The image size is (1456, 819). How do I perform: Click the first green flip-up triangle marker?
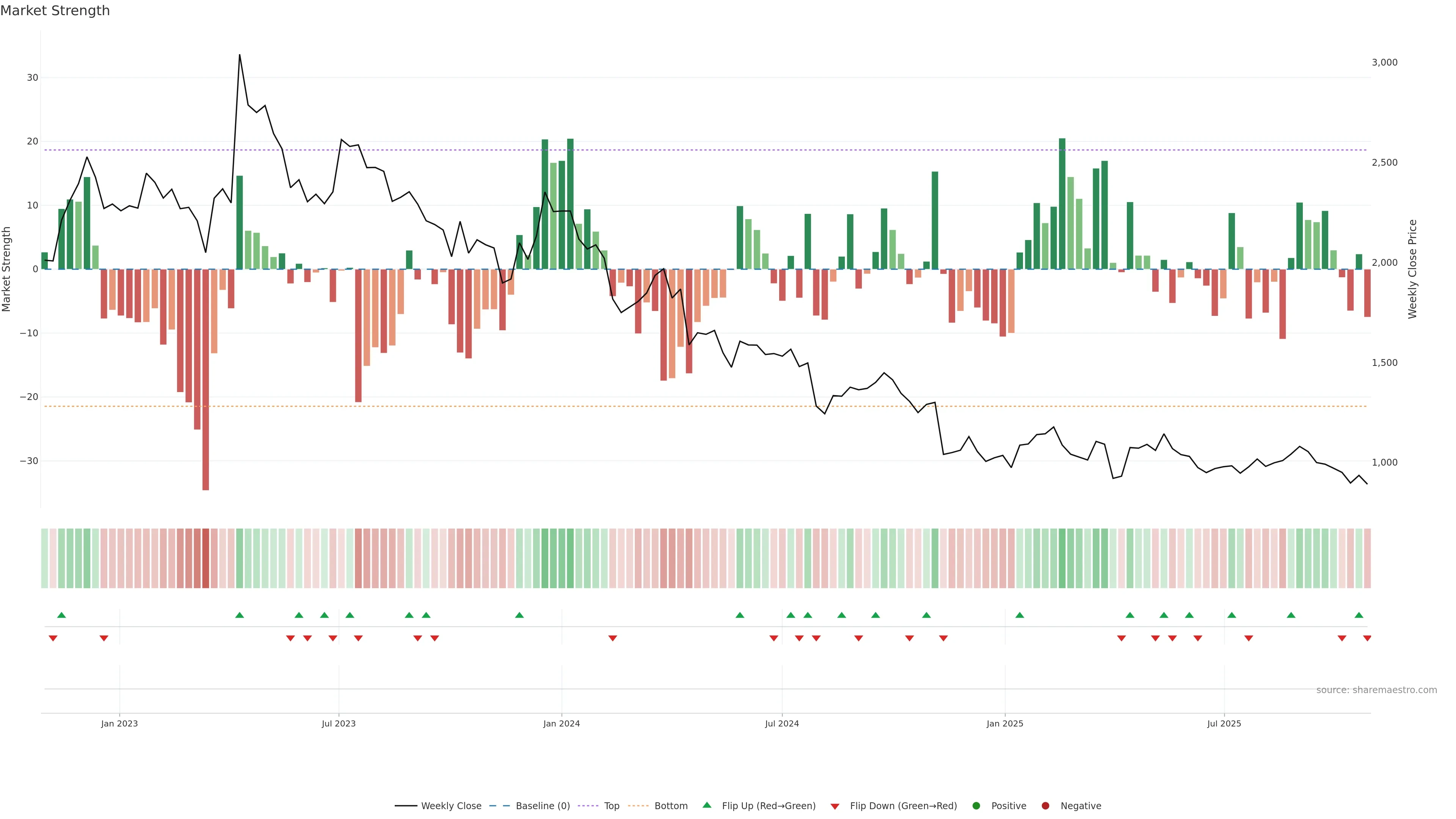61,615
